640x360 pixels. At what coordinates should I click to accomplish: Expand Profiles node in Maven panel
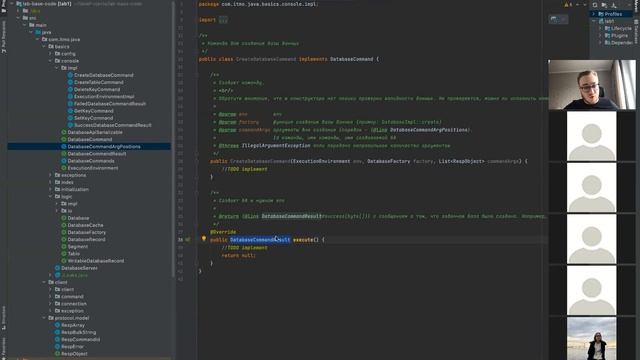pos(594,14)
